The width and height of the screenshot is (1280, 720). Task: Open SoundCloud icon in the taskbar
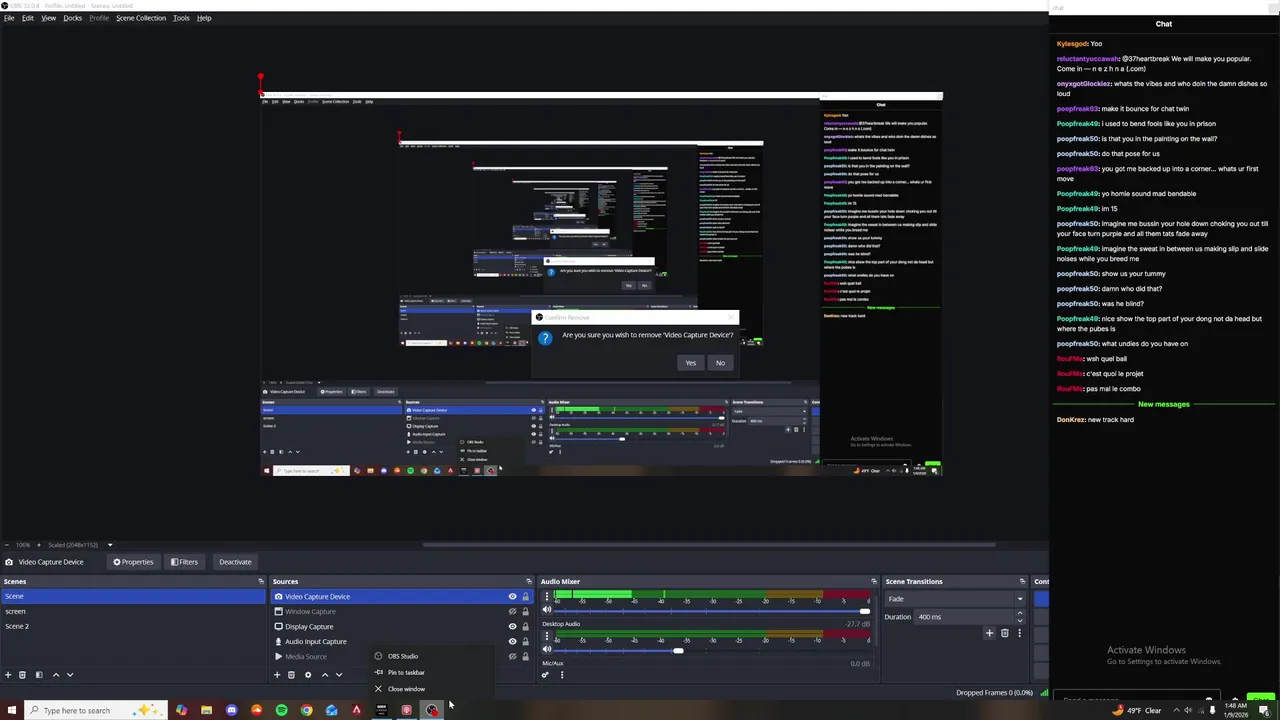pyautogui.click(x=256, y=710)
